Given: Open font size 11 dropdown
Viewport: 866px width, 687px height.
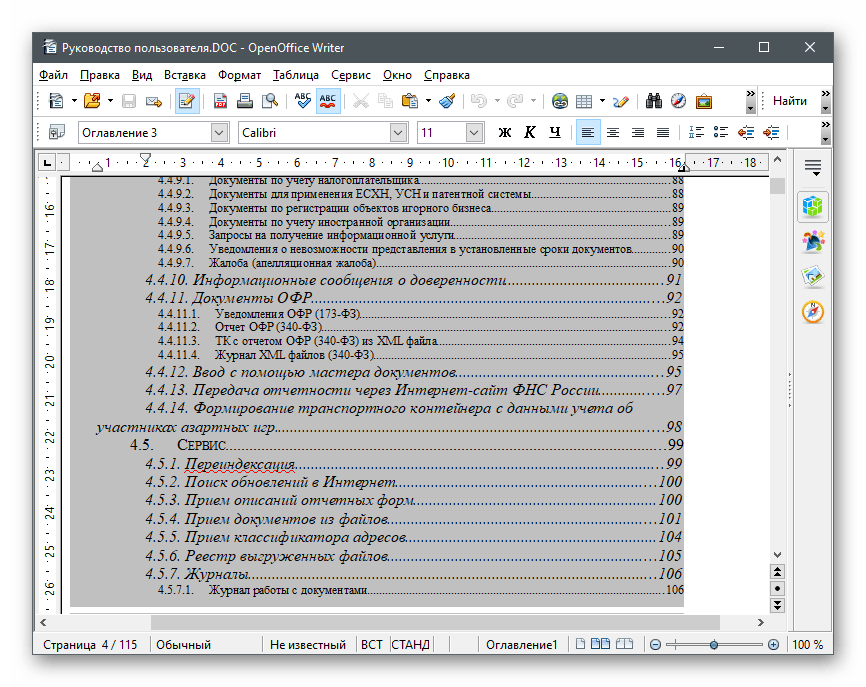Looking at the screenshot, I should pyautogui.click(x=473, y=133).
